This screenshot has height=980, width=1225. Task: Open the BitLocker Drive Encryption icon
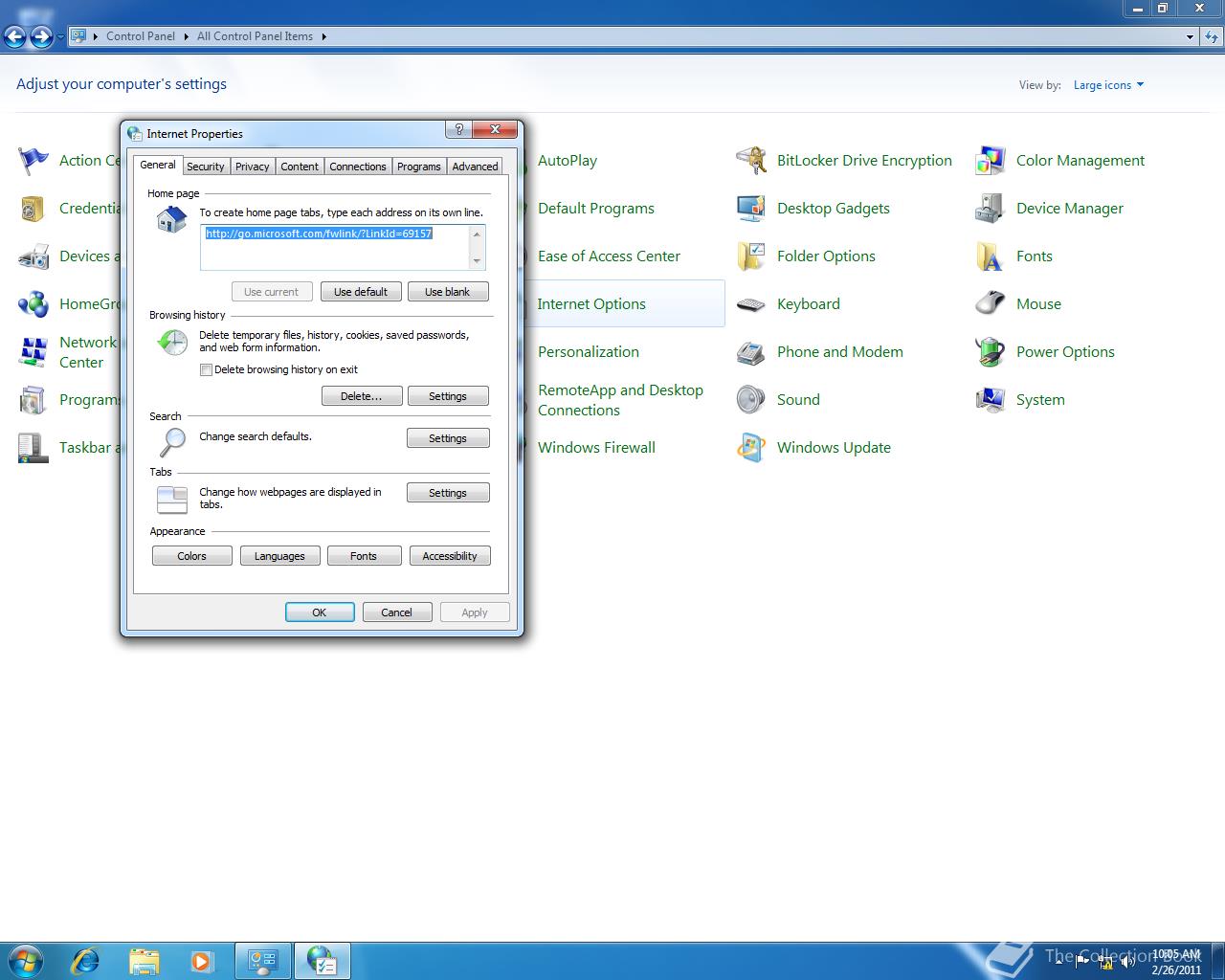coord(751,161)
